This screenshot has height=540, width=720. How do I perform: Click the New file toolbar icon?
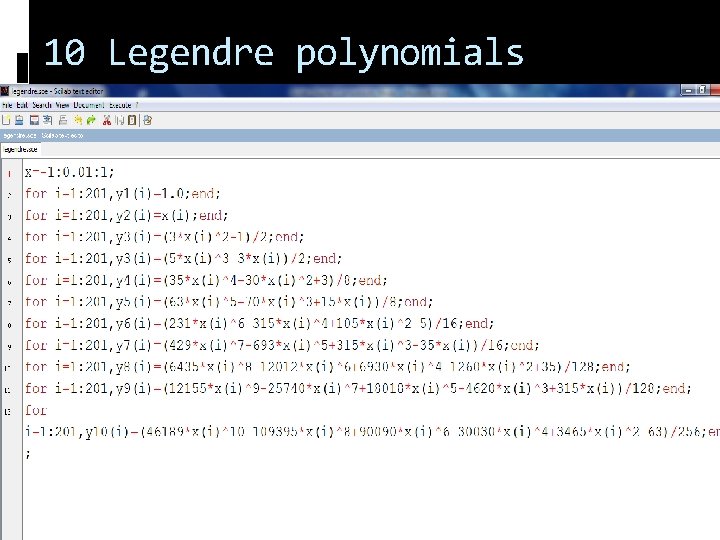pos(6,120)
